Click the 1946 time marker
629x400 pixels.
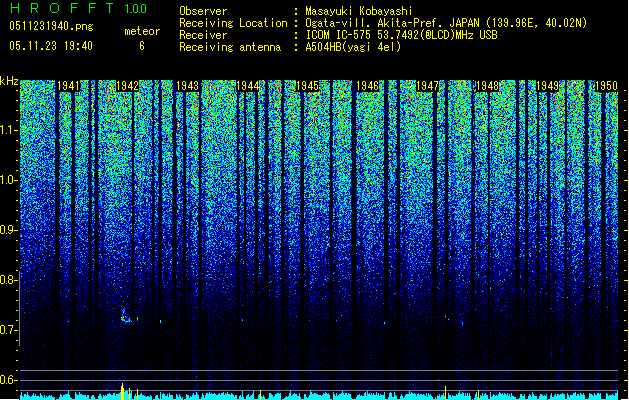coord(367,86)
